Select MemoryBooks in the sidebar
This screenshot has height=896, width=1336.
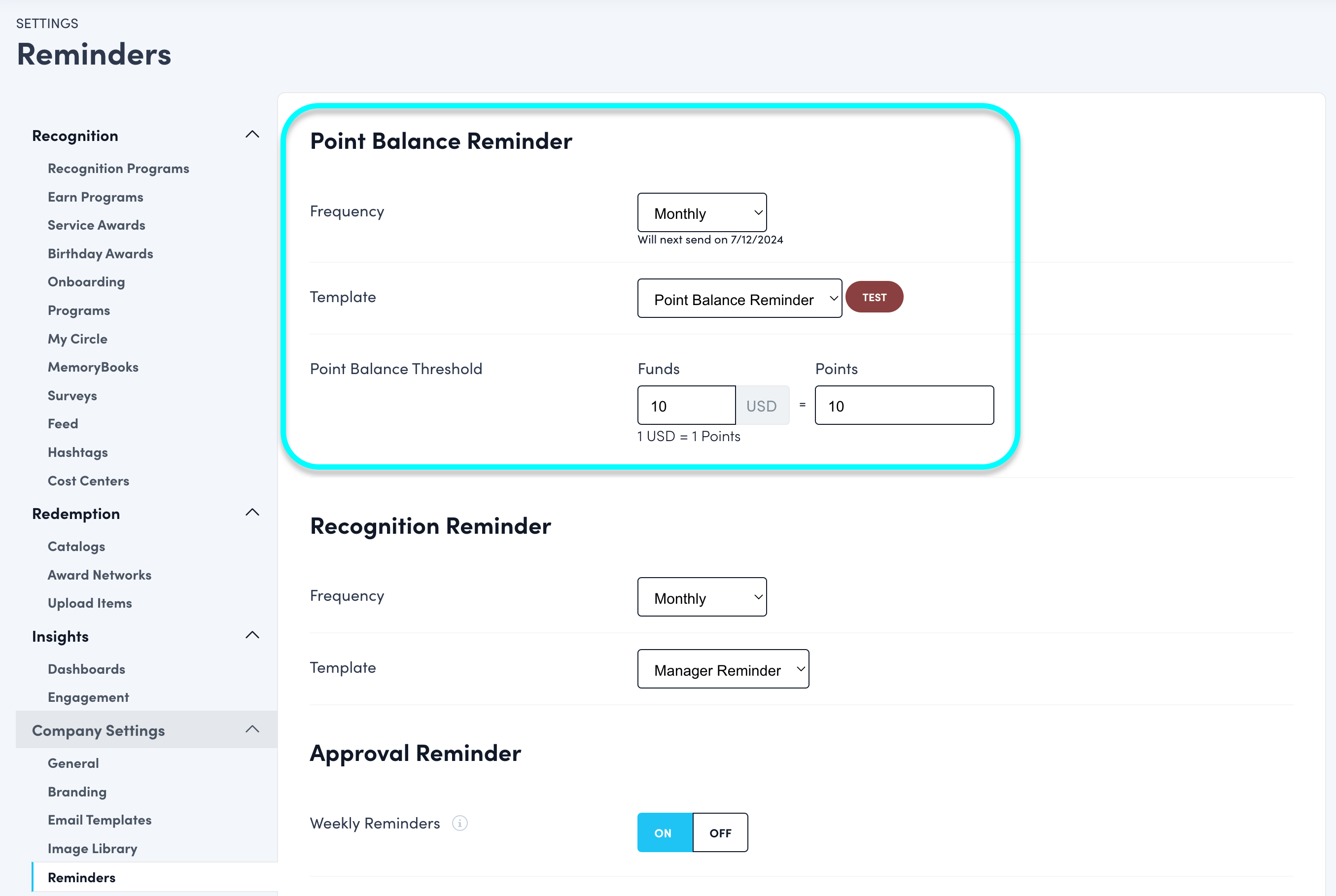[x=93, y=366]
